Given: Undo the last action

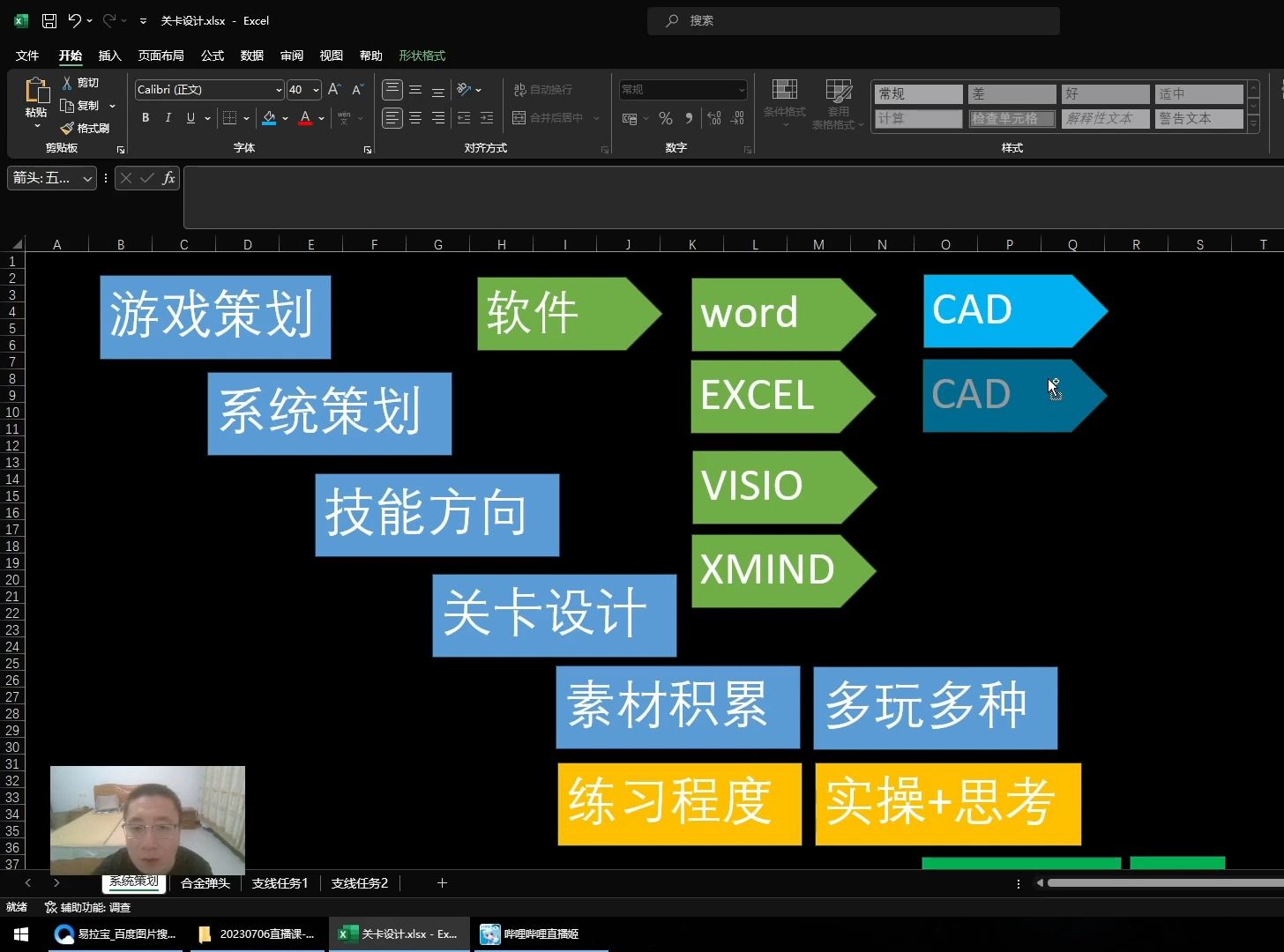Looking at the screenshot, I should [75, 20].
